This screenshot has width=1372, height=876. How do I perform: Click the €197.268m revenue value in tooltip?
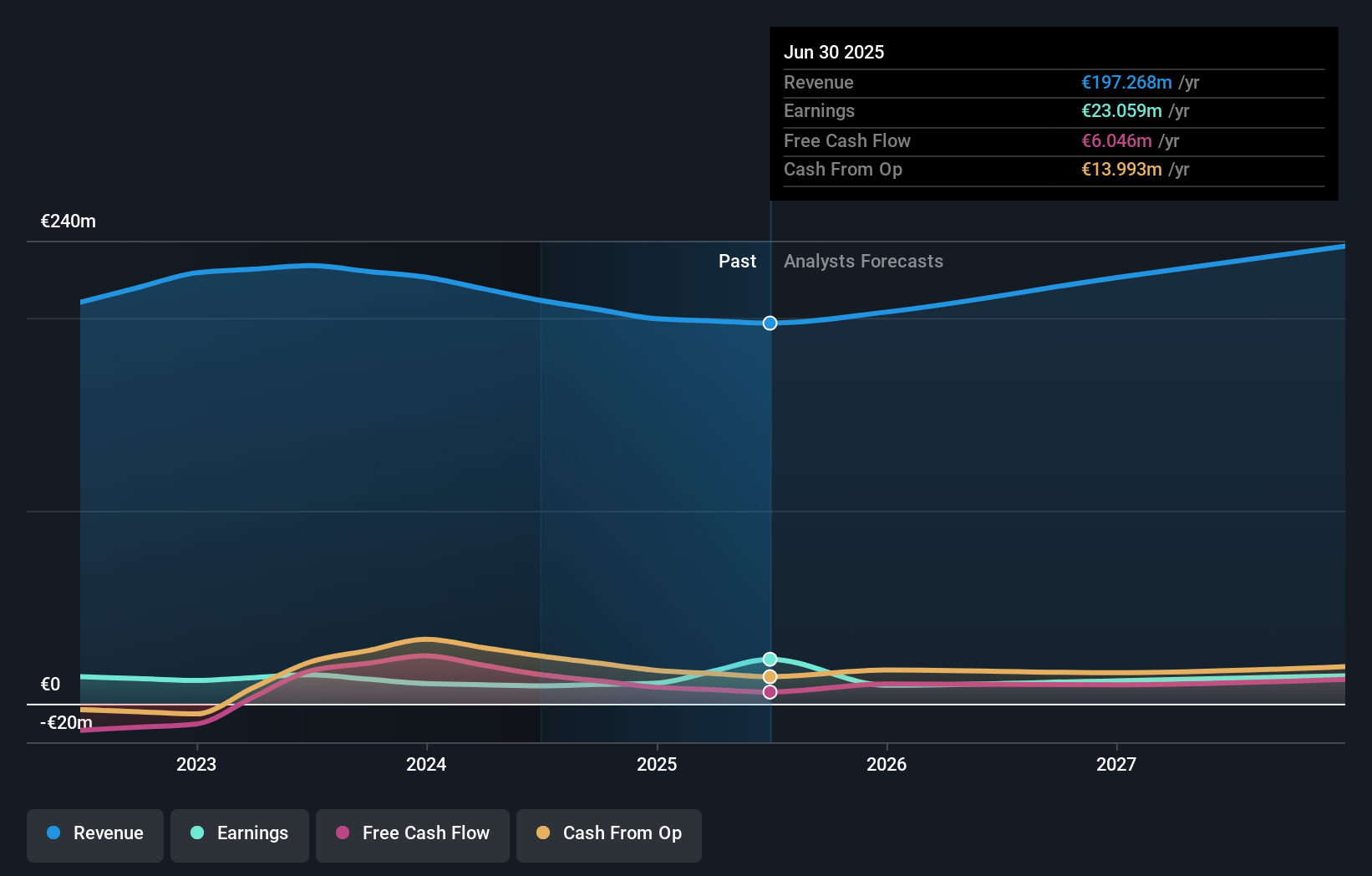(1126, 83)
